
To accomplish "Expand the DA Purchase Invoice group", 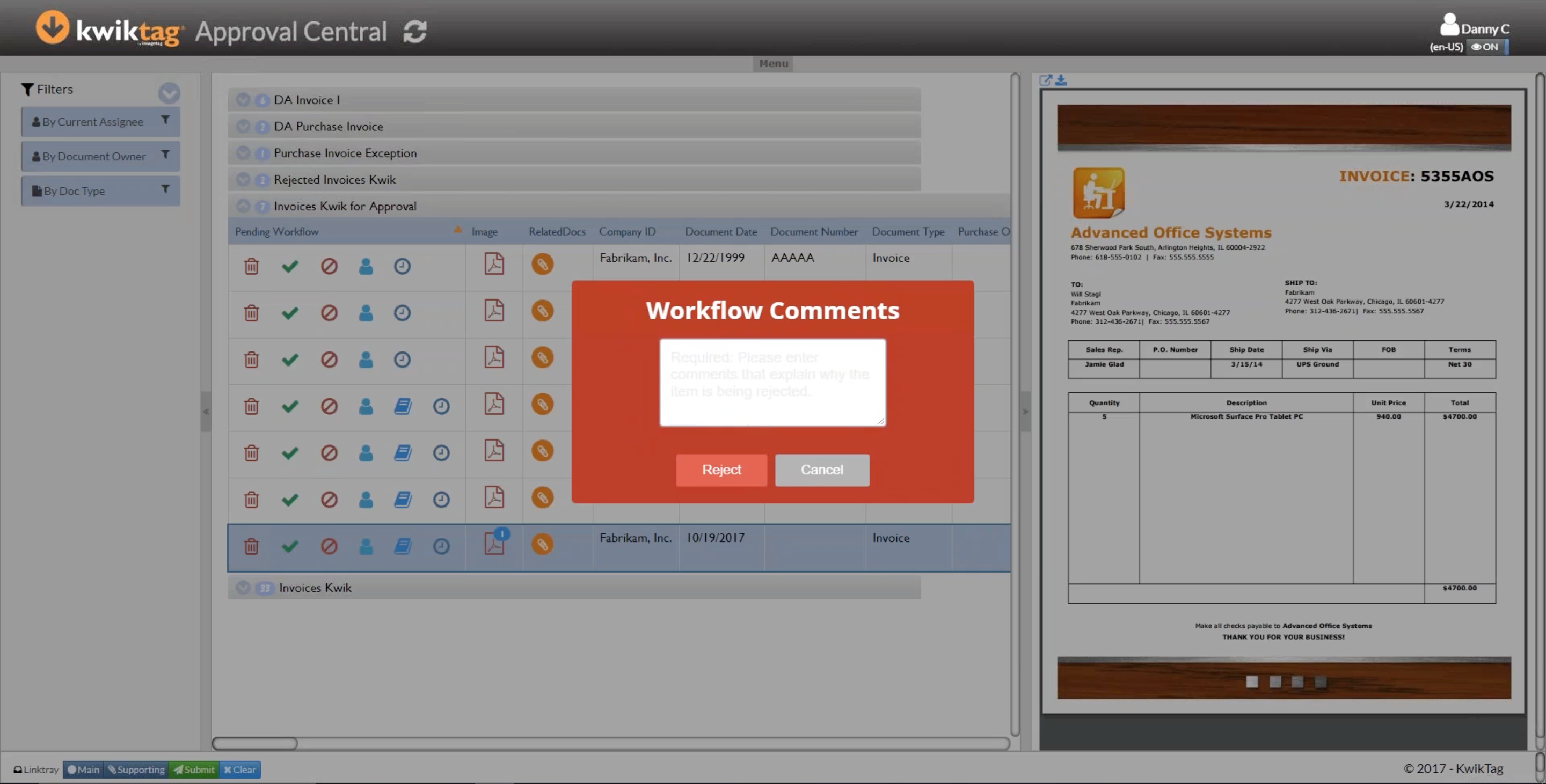I will pyautogui.click(x=243, y=126).
